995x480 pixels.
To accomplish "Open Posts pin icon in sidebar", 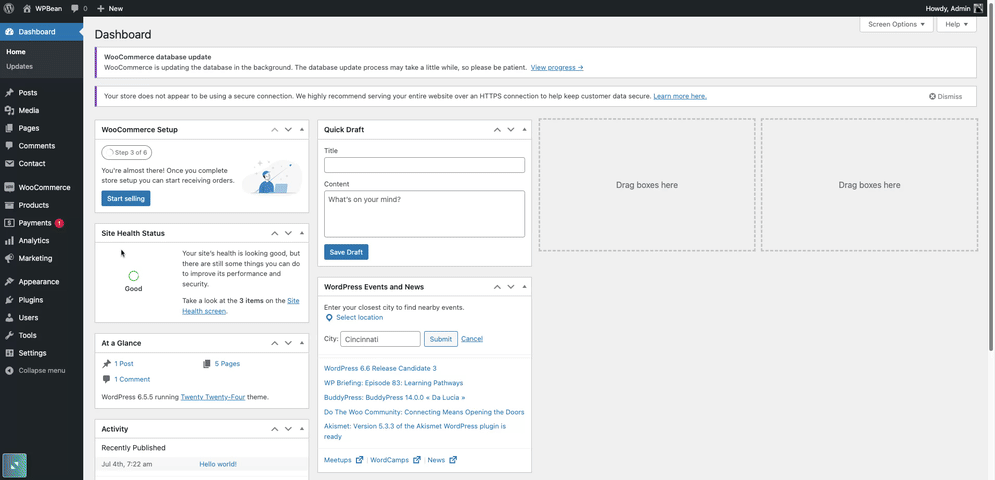I will pyautogui.click(x=9, y=93).
